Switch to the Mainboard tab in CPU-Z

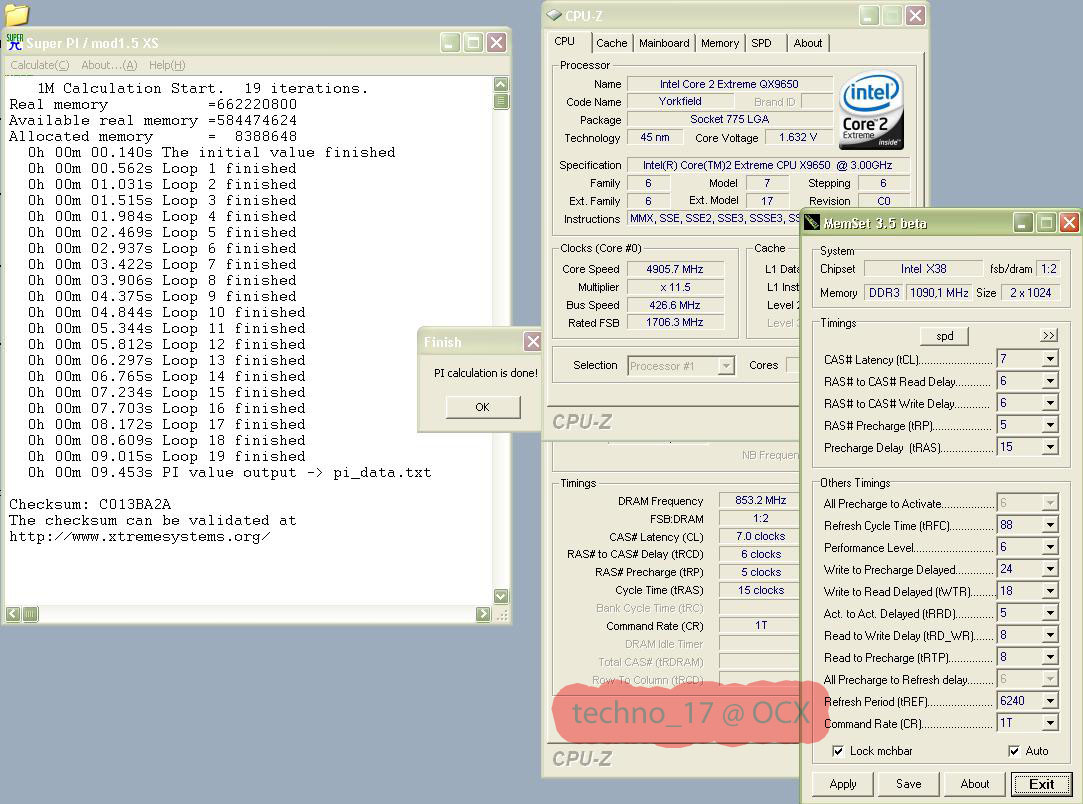[x=664, y=44]
